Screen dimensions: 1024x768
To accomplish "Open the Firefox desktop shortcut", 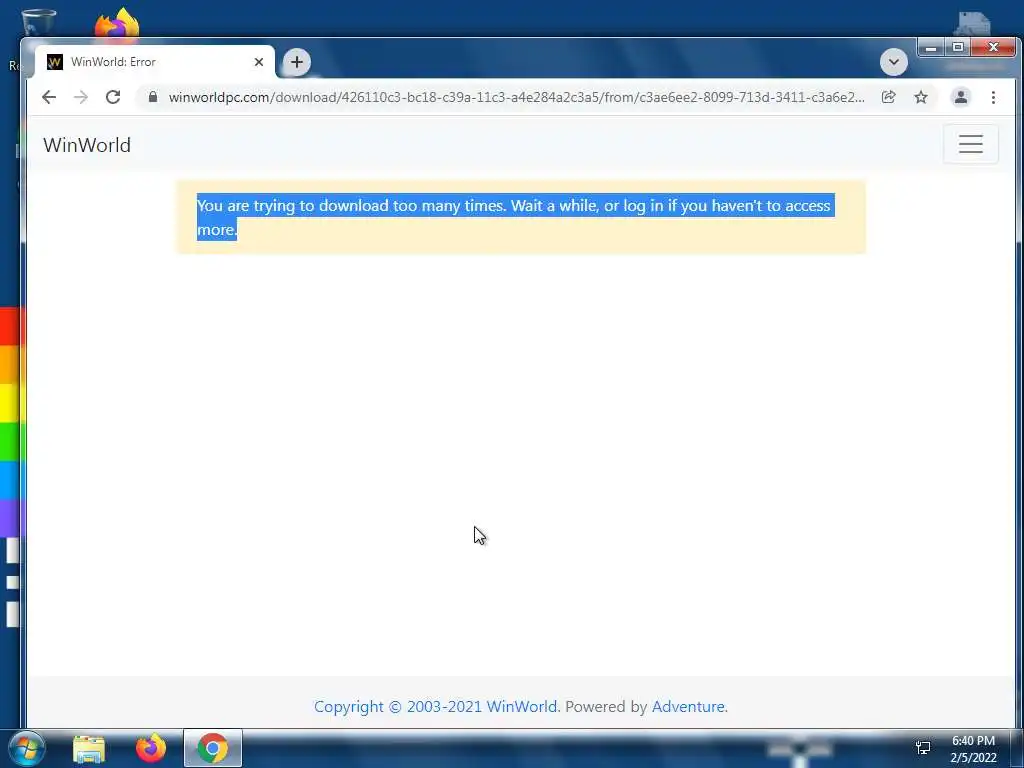I will point(117,24).
